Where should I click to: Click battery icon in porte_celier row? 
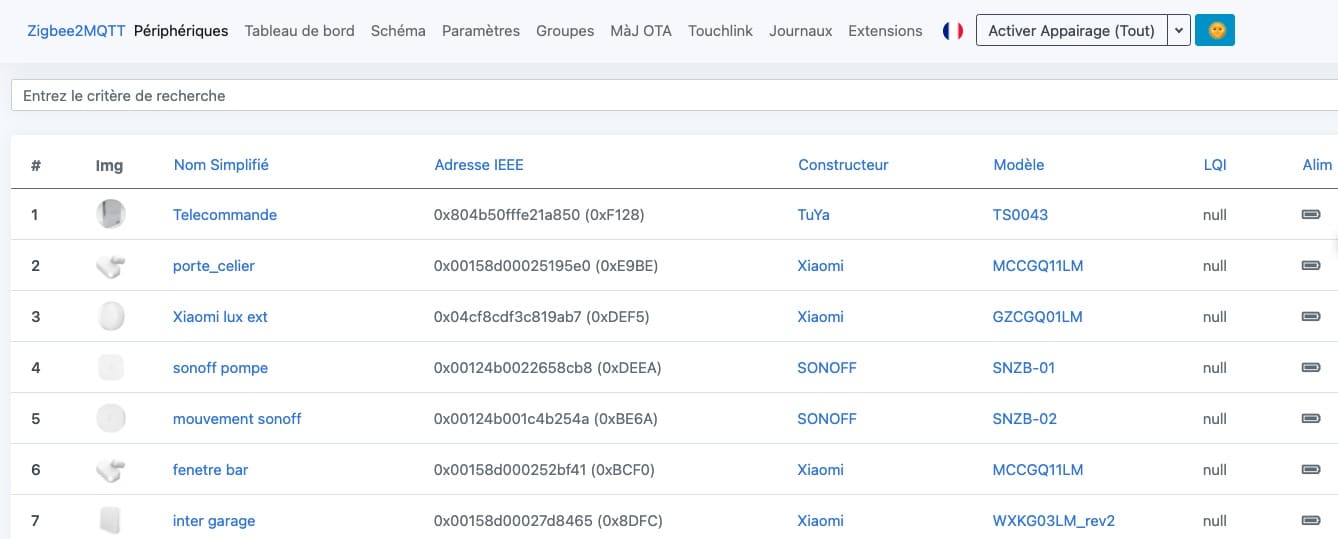(x=1310, y=265)
